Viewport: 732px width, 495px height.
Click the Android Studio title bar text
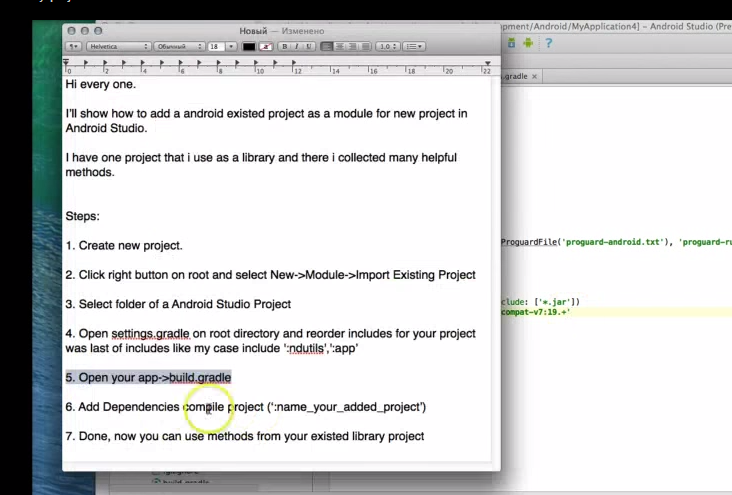pos(616,27)
